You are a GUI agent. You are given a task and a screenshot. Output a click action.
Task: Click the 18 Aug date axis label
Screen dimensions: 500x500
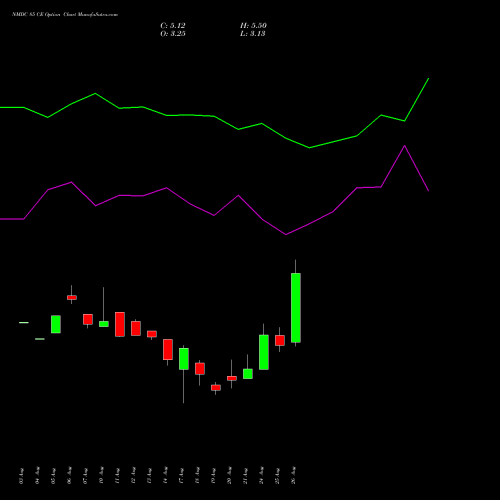coord(197,476)
